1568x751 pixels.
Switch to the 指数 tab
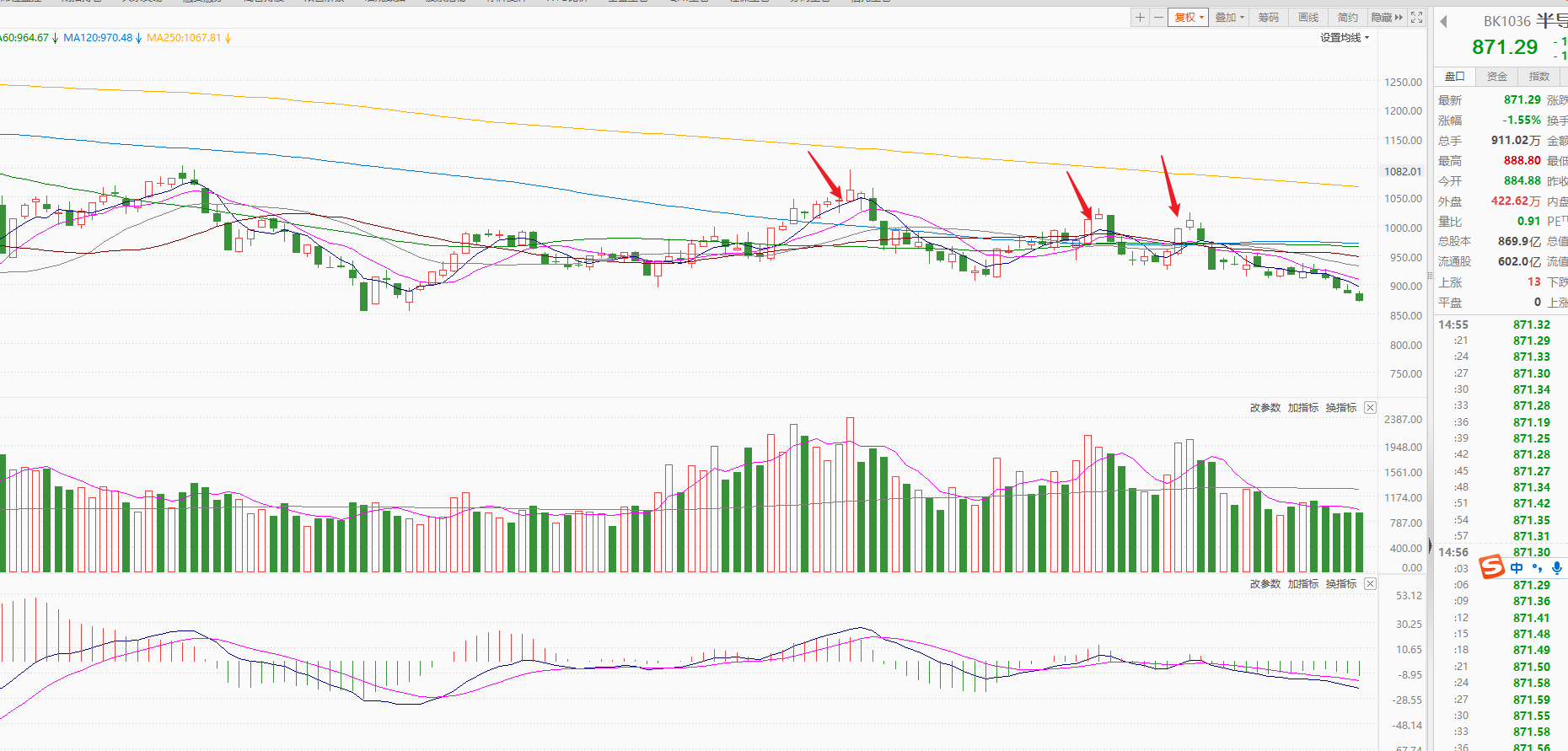point(1538,77)
